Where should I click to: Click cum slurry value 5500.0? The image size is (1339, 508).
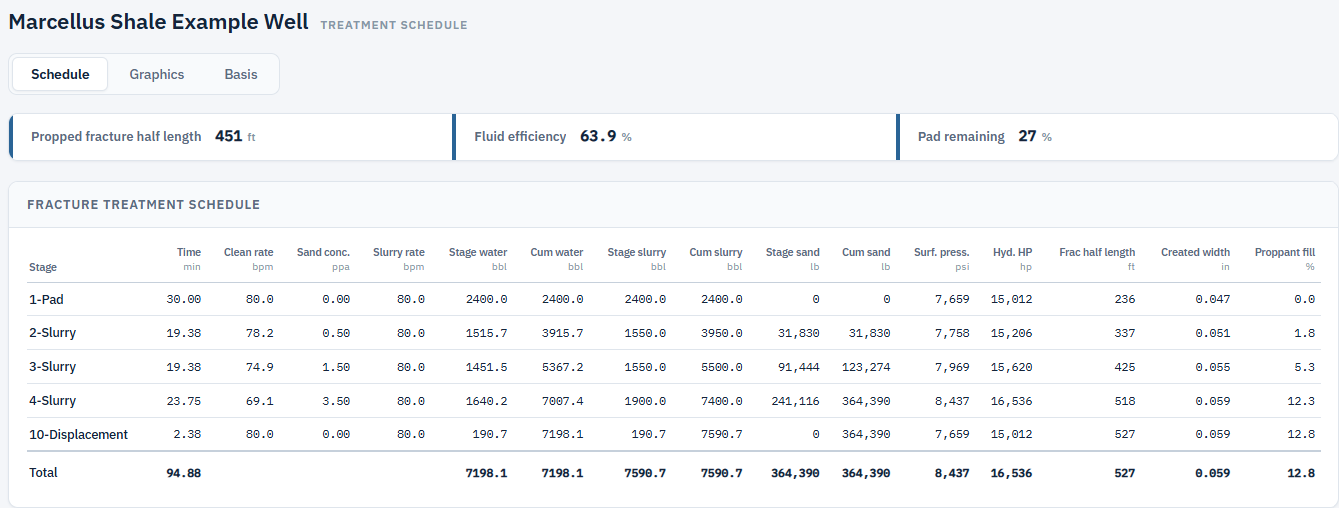coord(722,367)
